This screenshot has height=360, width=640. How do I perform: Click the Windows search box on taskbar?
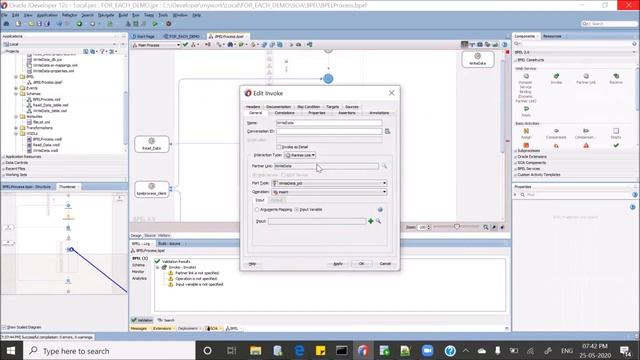coord(109,351)
